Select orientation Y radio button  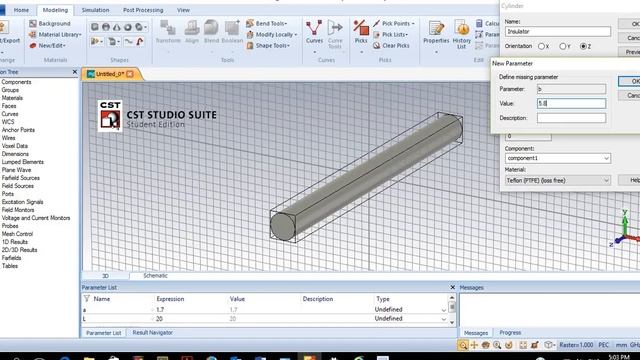tap(562, 47)
